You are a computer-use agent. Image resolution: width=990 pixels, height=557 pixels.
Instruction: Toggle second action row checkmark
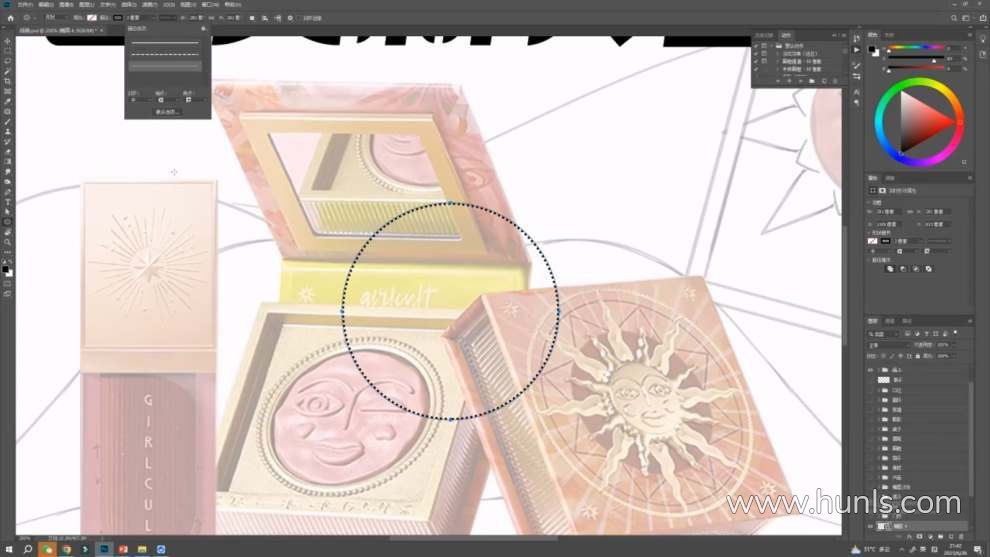[x=756, y=54]
